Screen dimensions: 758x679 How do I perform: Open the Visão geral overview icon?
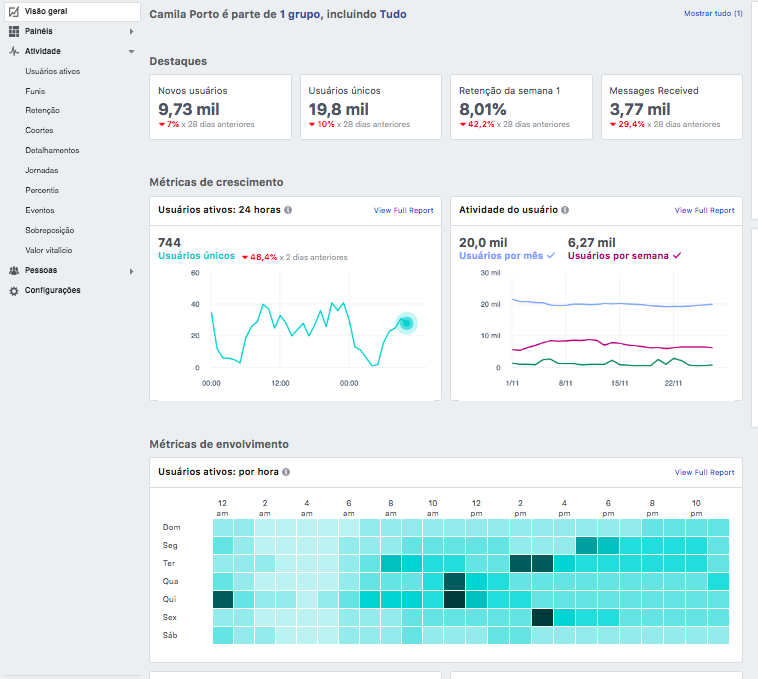pos(14,11)
